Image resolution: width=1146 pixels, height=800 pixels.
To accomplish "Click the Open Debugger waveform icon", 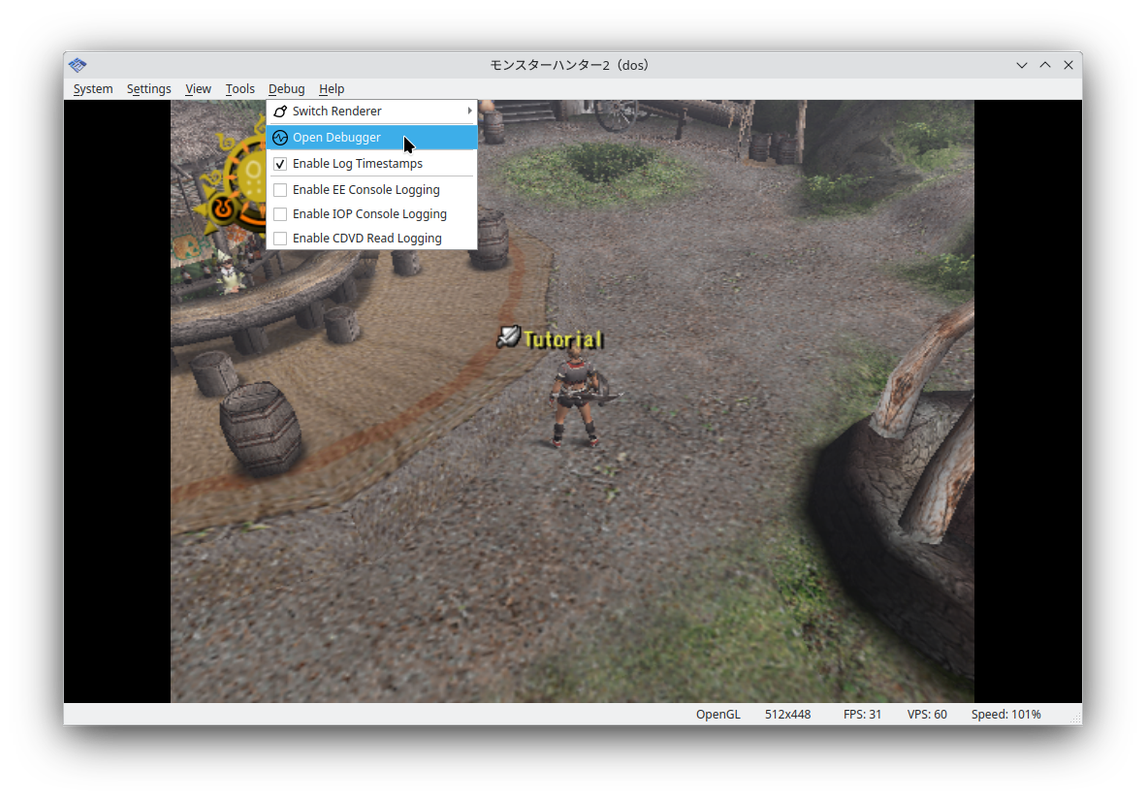I will click(x=280, y=137).
